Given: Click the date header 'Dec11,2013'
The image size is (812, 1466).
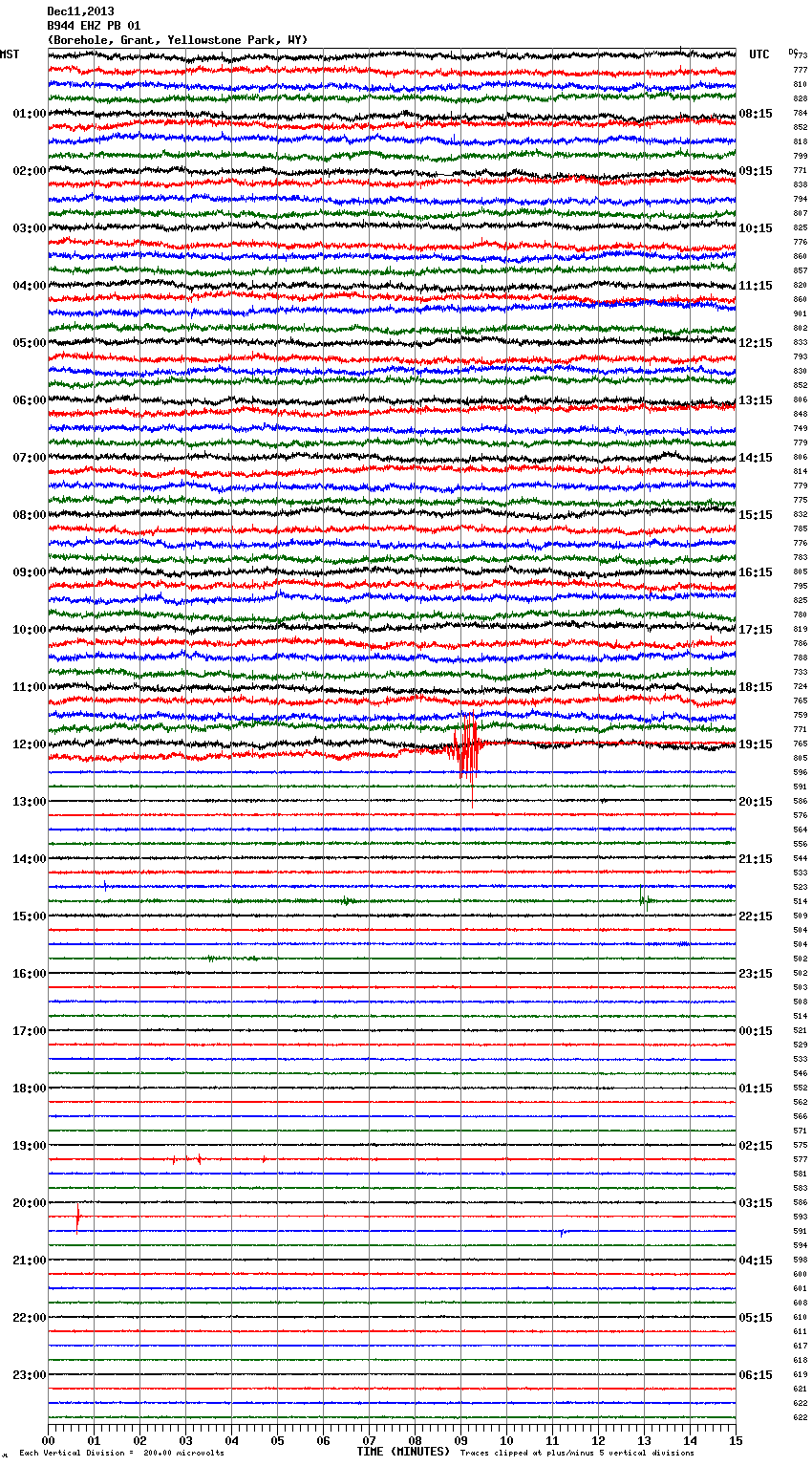Looking at the screenshot, I should point(80,11).
